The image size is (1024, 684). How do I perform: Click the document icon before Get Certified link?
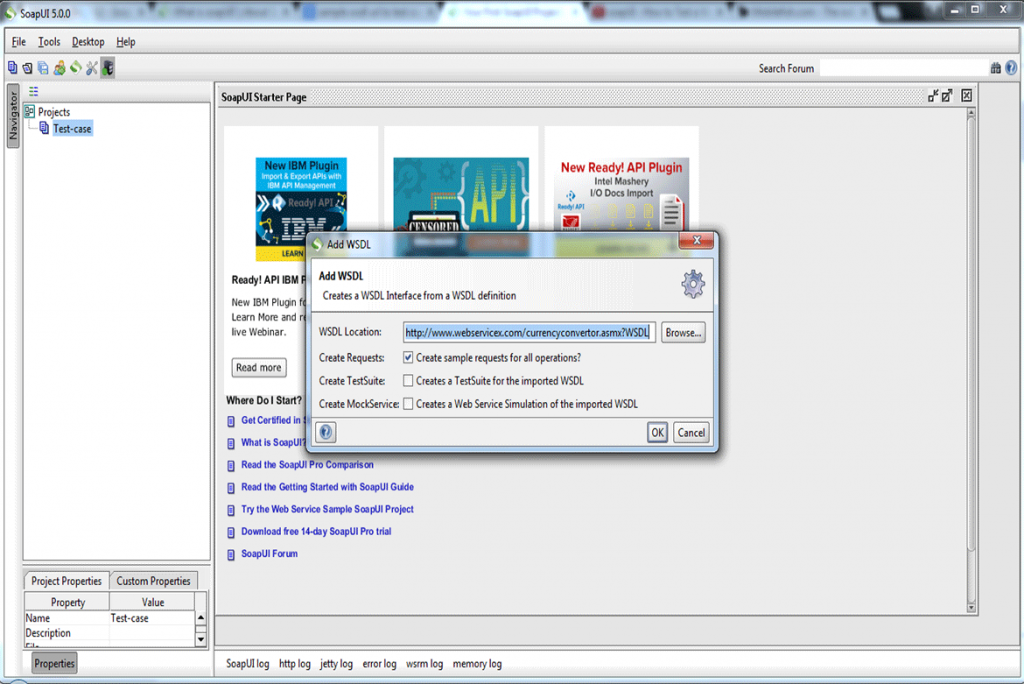[x=231, y=421]
